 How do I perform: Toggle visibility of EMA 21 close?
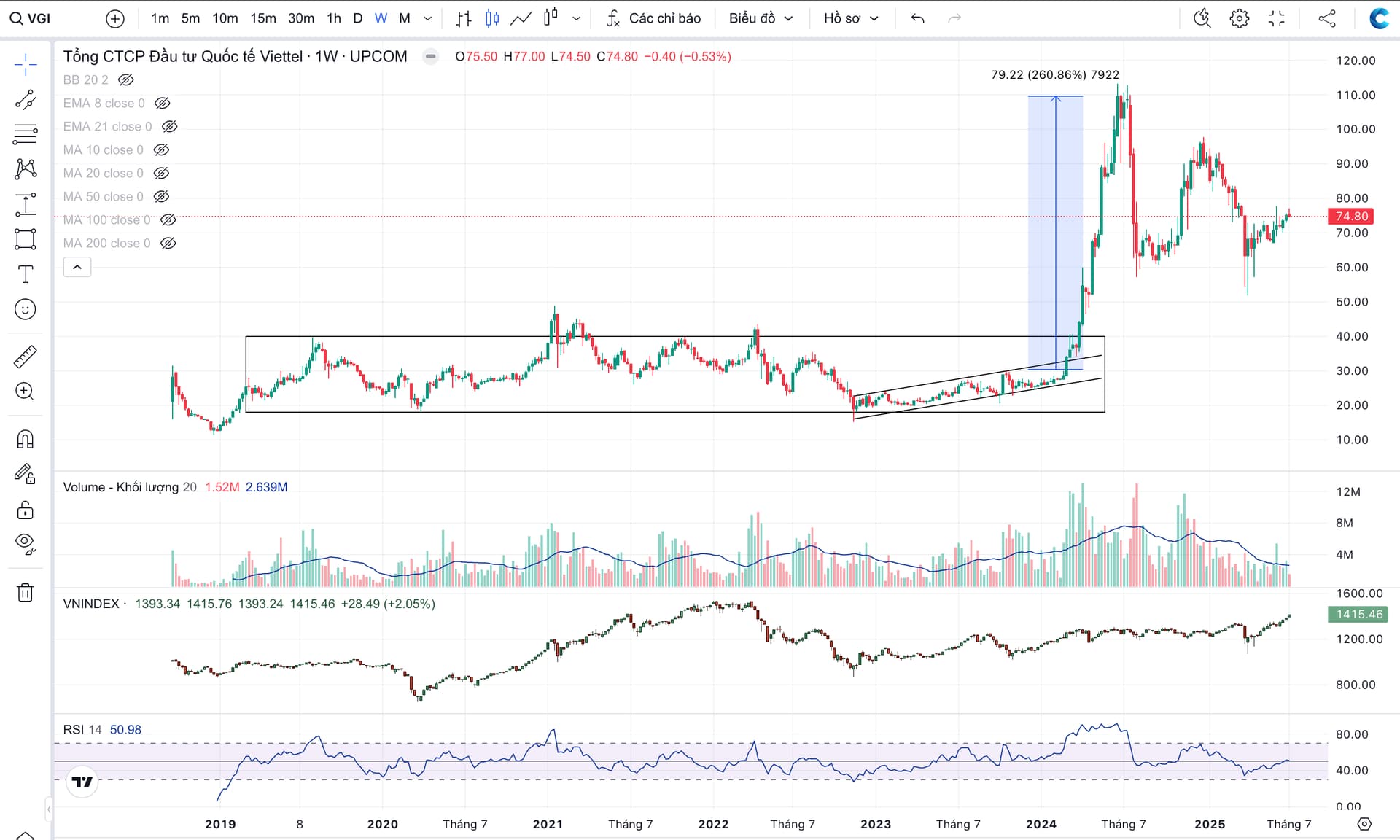click(169, 126)
